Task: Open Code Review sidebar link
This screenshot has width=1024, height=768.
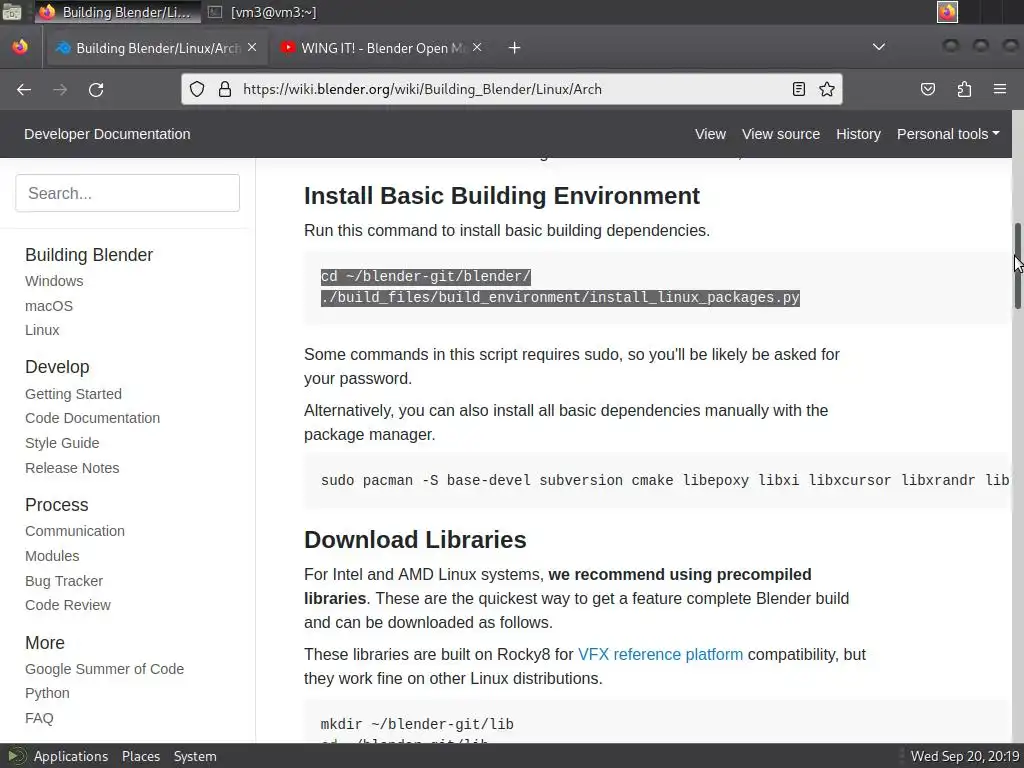Action: tap(68, 605)
